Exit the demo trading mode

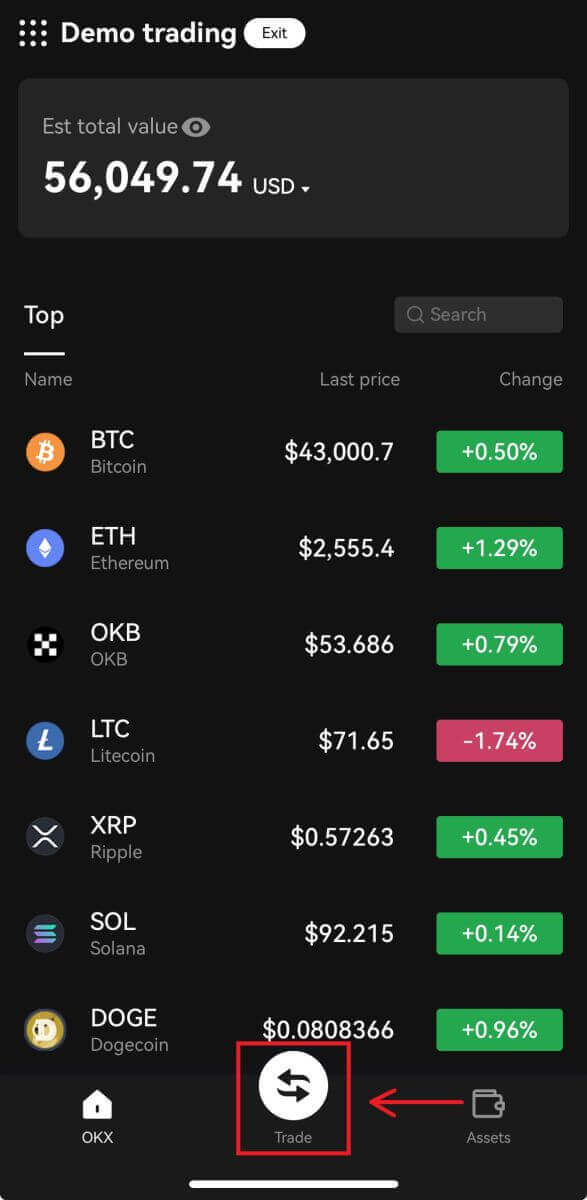(274, 32)
